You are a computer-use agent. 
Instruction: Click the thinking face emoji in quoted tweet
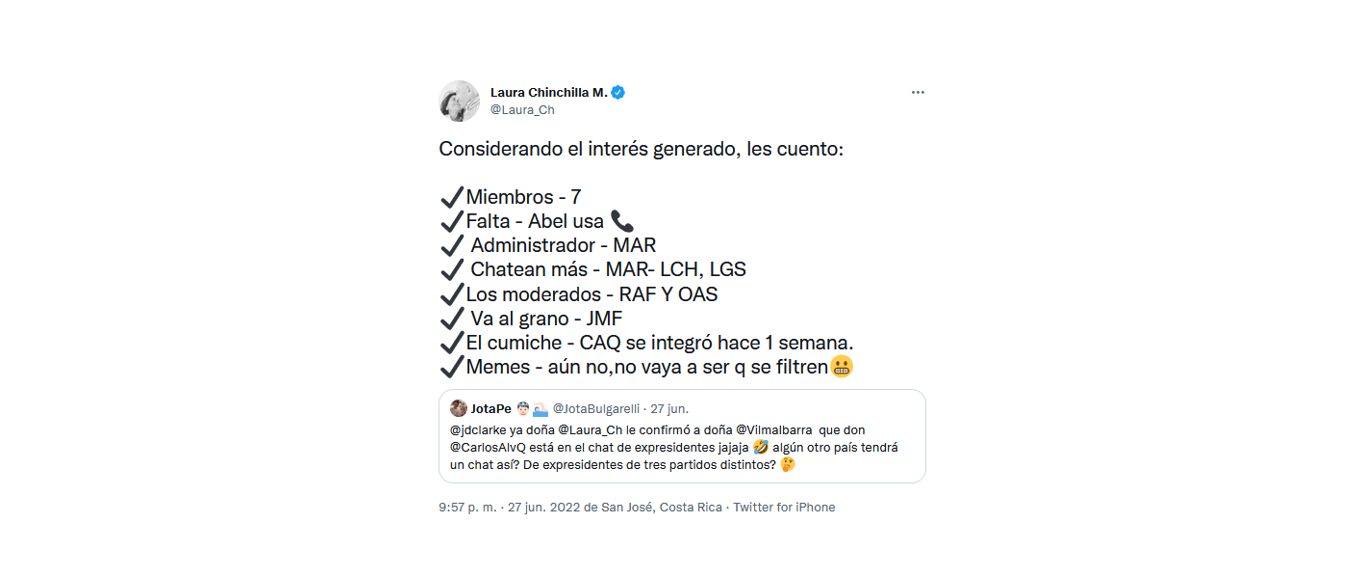[x=786, y=465]
